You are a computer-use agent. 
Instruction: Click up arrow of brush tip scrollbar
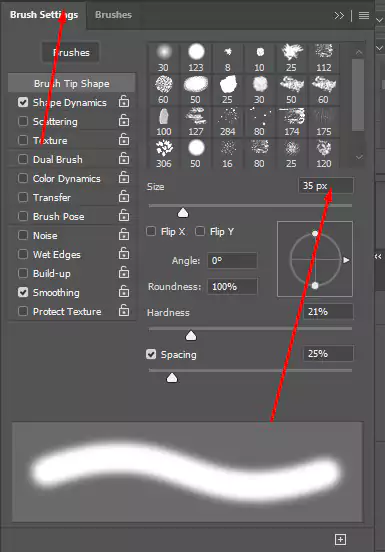(x=359, y=52)
